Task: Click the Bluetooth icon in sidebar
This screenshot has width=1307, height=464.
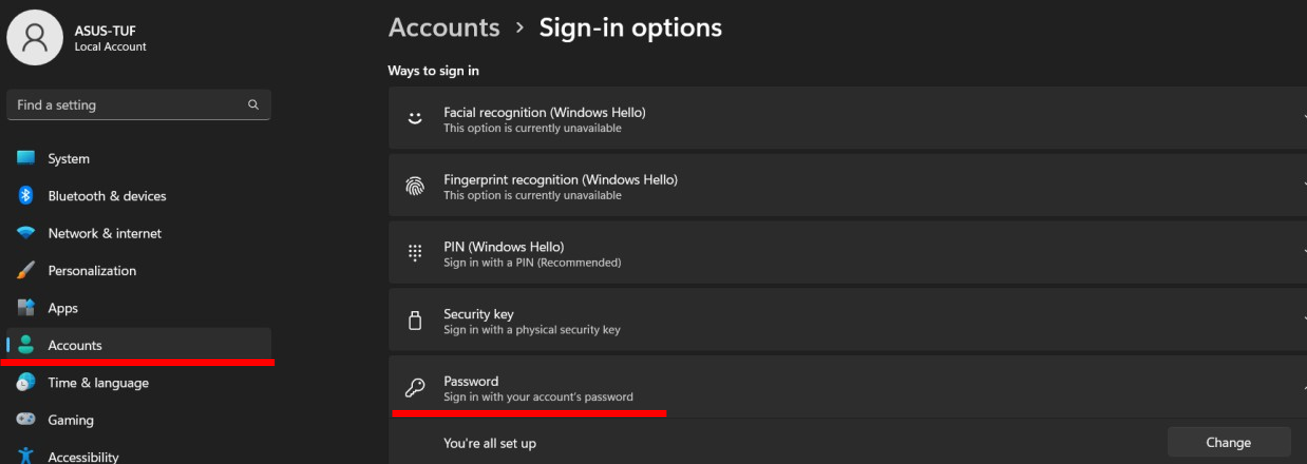Action: (x=26, y=196)
